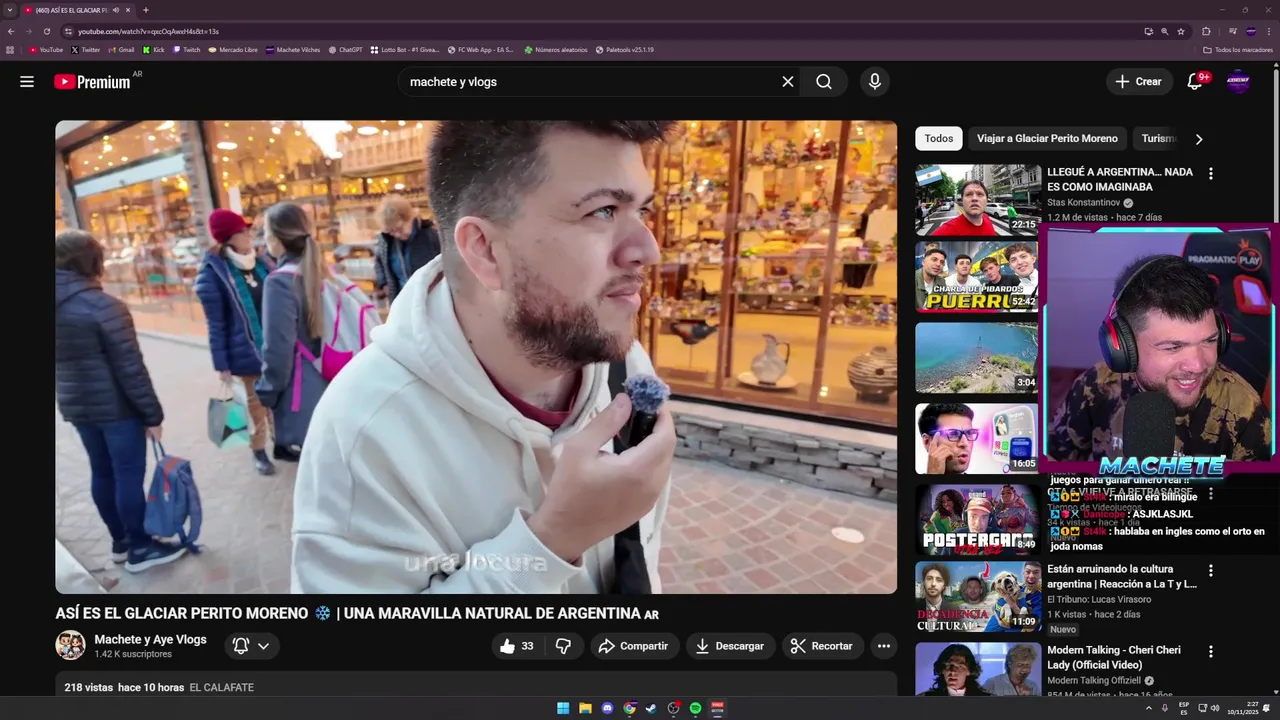Open the Twitch bookmark
This screenshot has height=720, width=1280.
[x=186, y=49]
